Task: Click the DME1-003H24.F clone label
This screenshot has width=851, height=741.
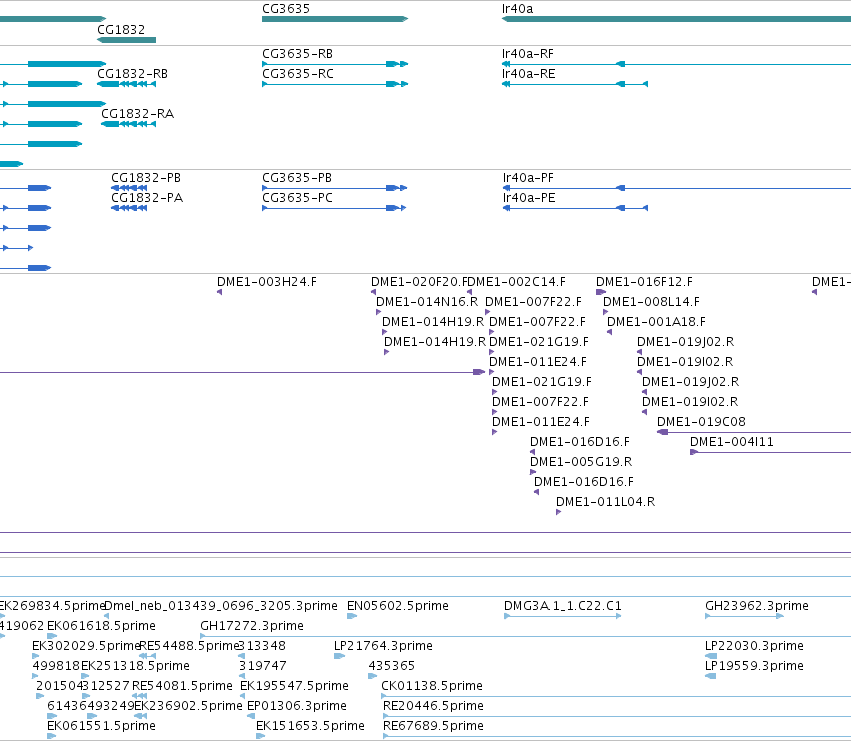Action: [x=266, y=282]
